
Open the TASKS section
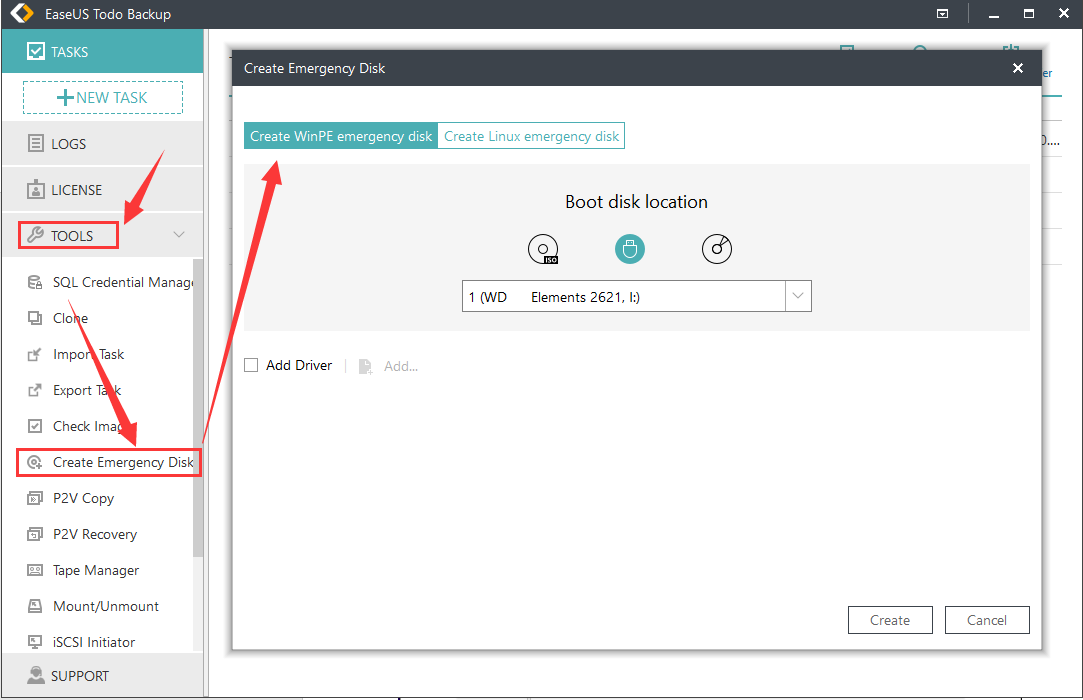click(102, 51)
